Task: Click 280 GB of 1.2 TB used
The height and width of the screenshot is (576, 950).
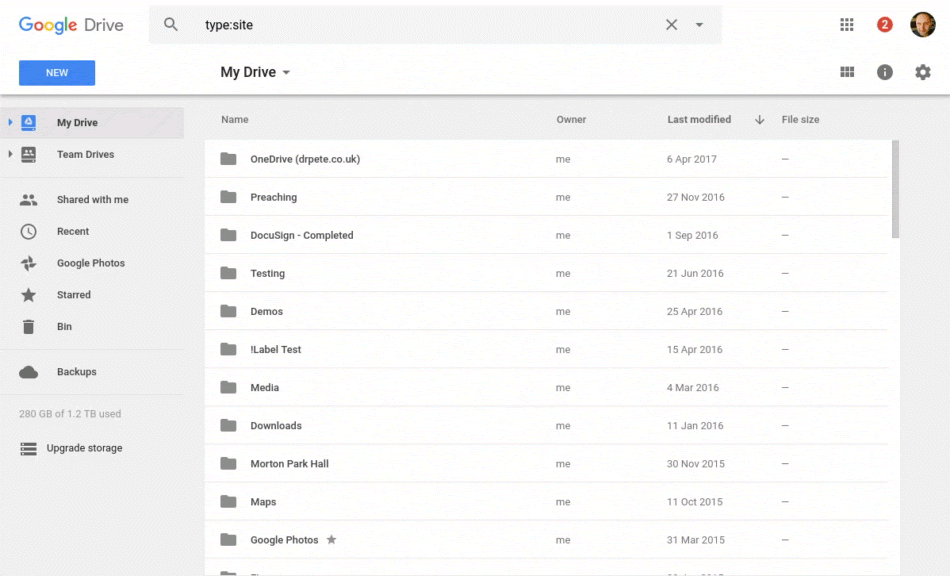Action: [x=70, y=414]
